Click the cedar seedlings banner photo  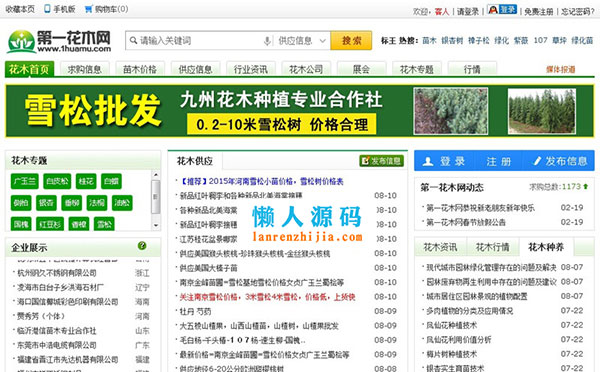tap(451, 111)
